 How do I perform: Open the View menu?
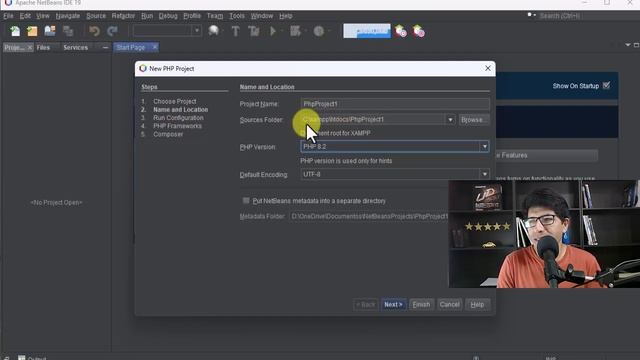click(x=42, y=16)
